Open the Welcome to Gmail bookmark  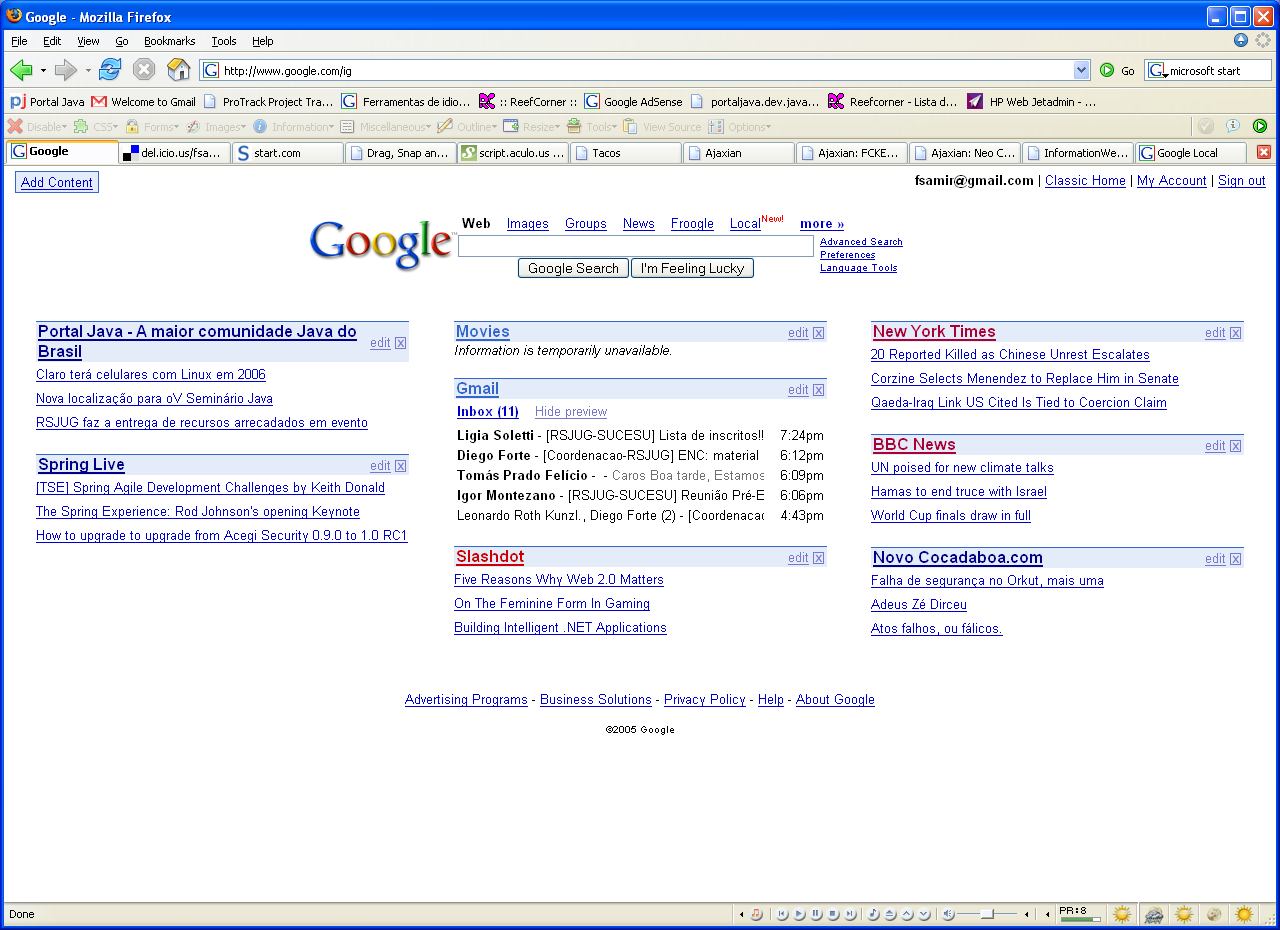[x=143, y=101]
